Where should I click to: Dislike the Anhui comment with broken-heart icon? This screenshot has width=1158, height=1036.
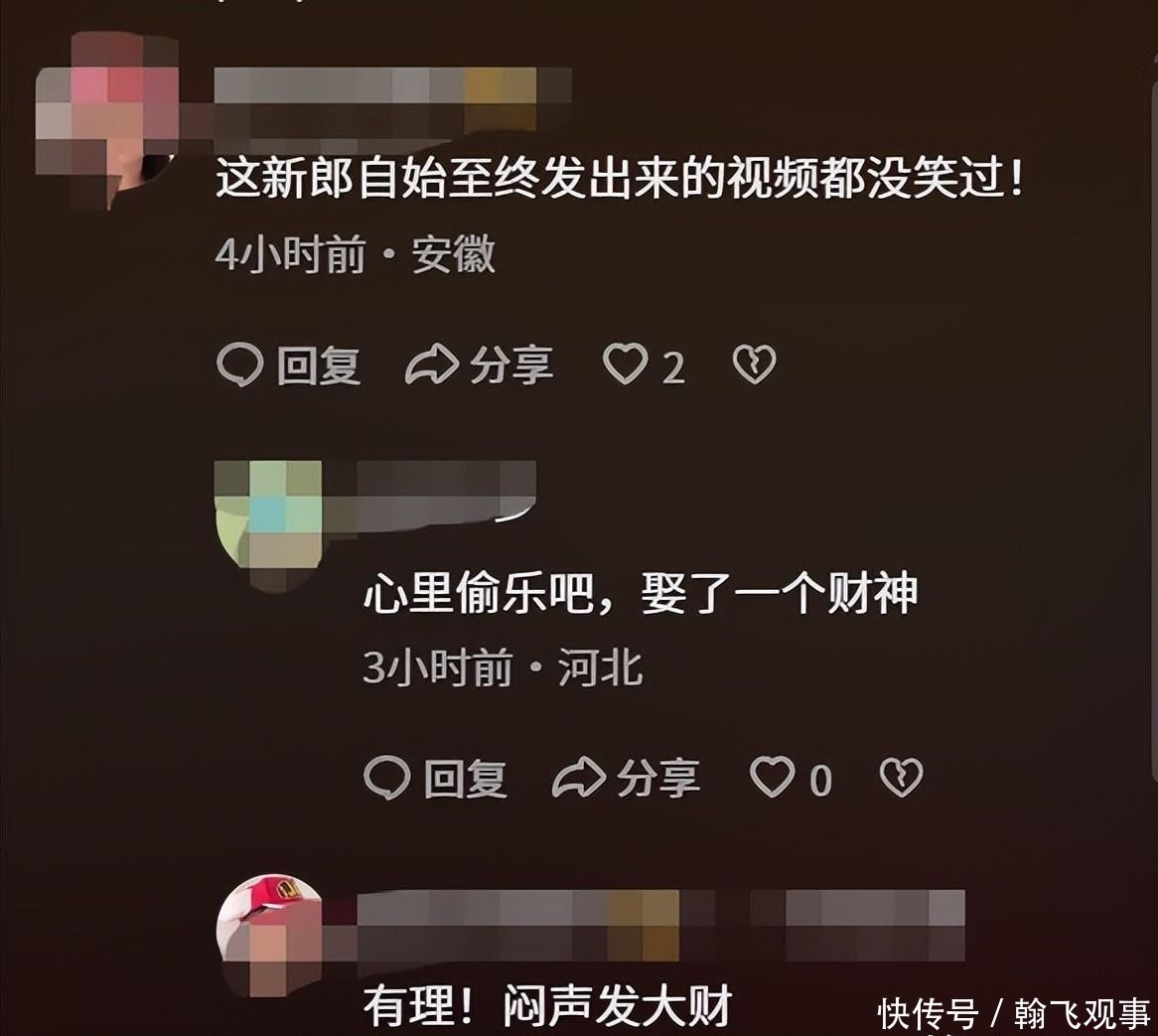coord(754,364)
